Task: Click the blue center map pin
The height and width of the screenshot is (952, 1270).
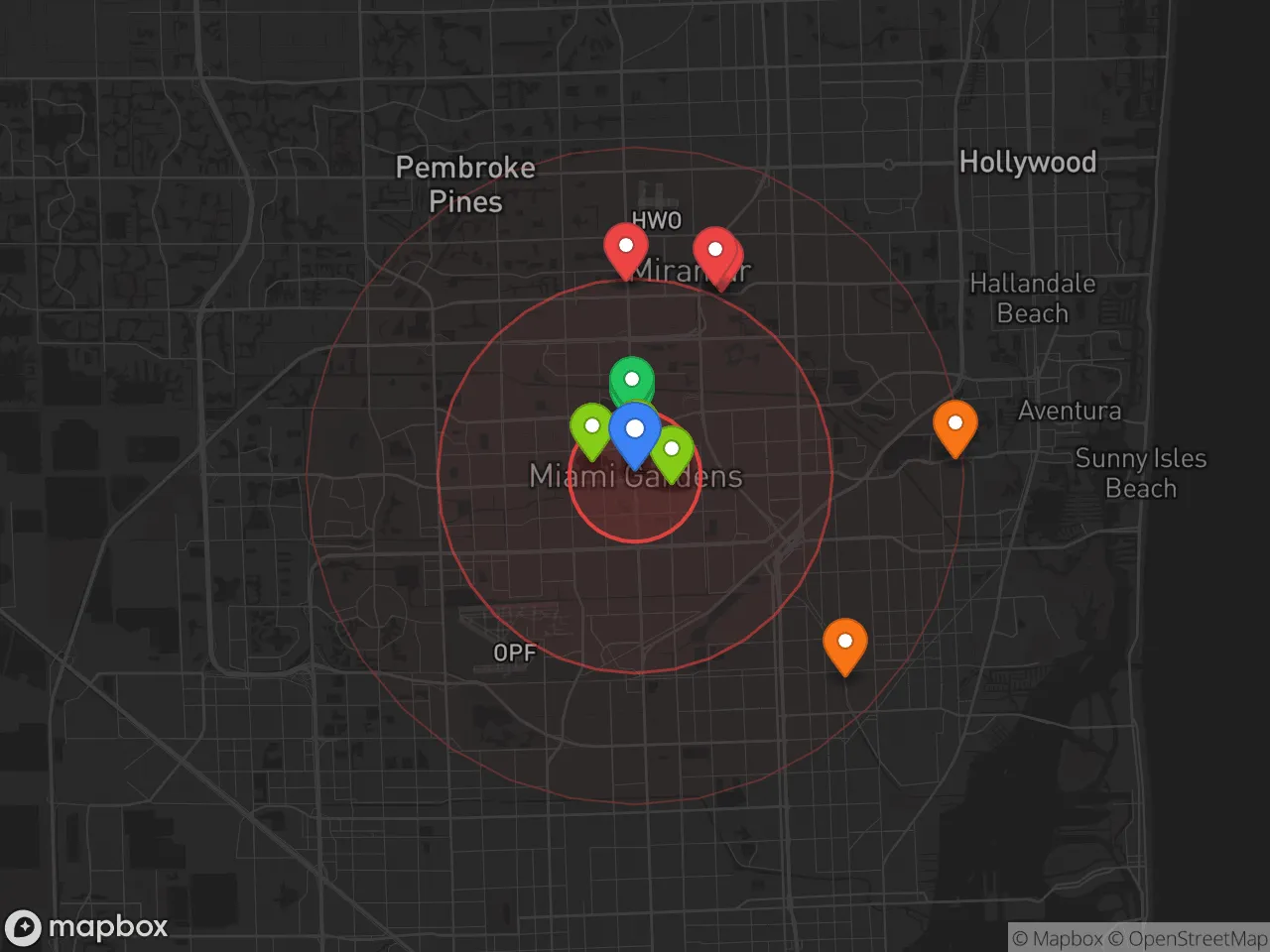Action: click(635, 432)
